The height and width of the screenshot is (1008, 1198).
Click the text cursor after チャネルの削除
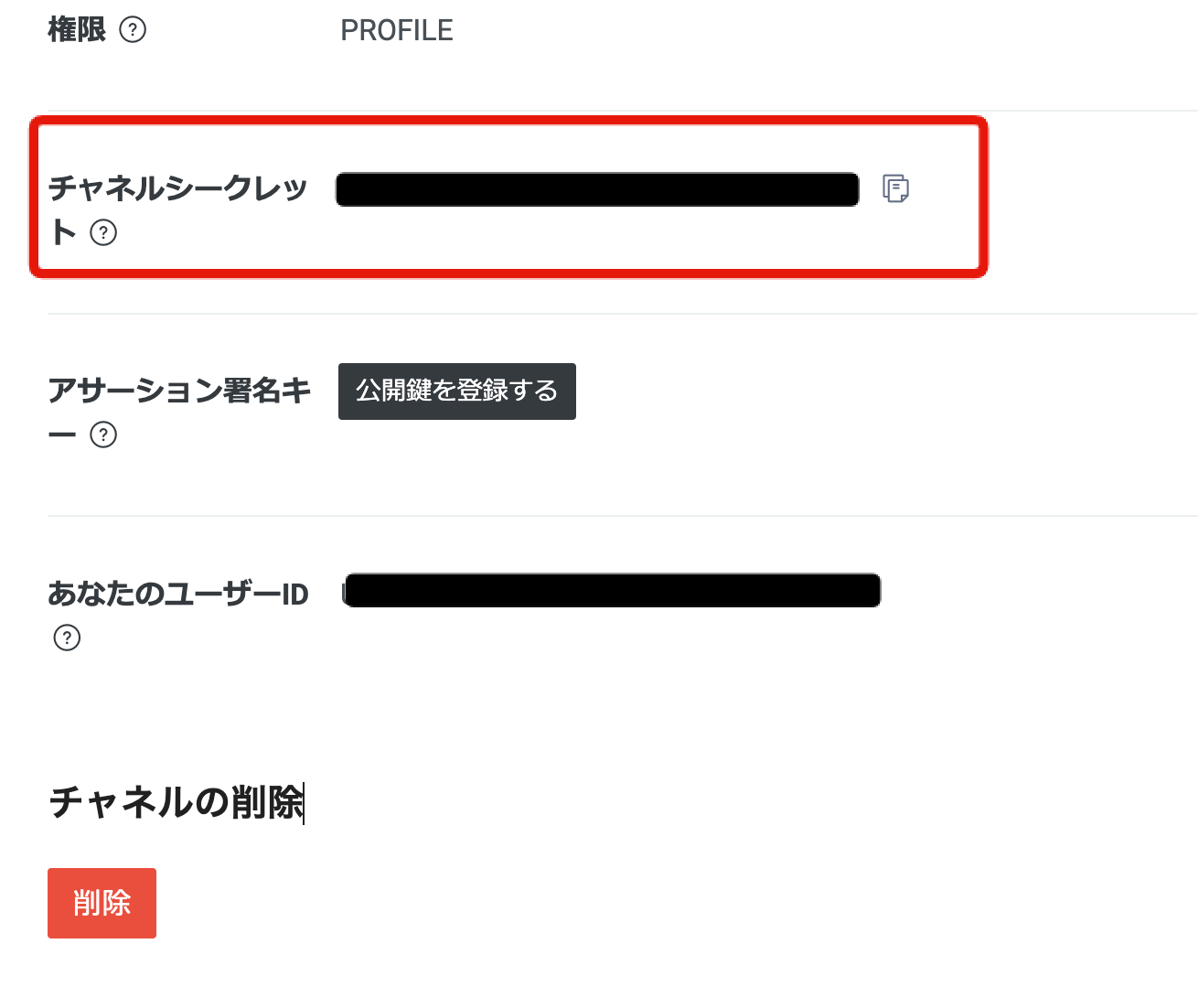pyautogui.click(x=304, y=803)
